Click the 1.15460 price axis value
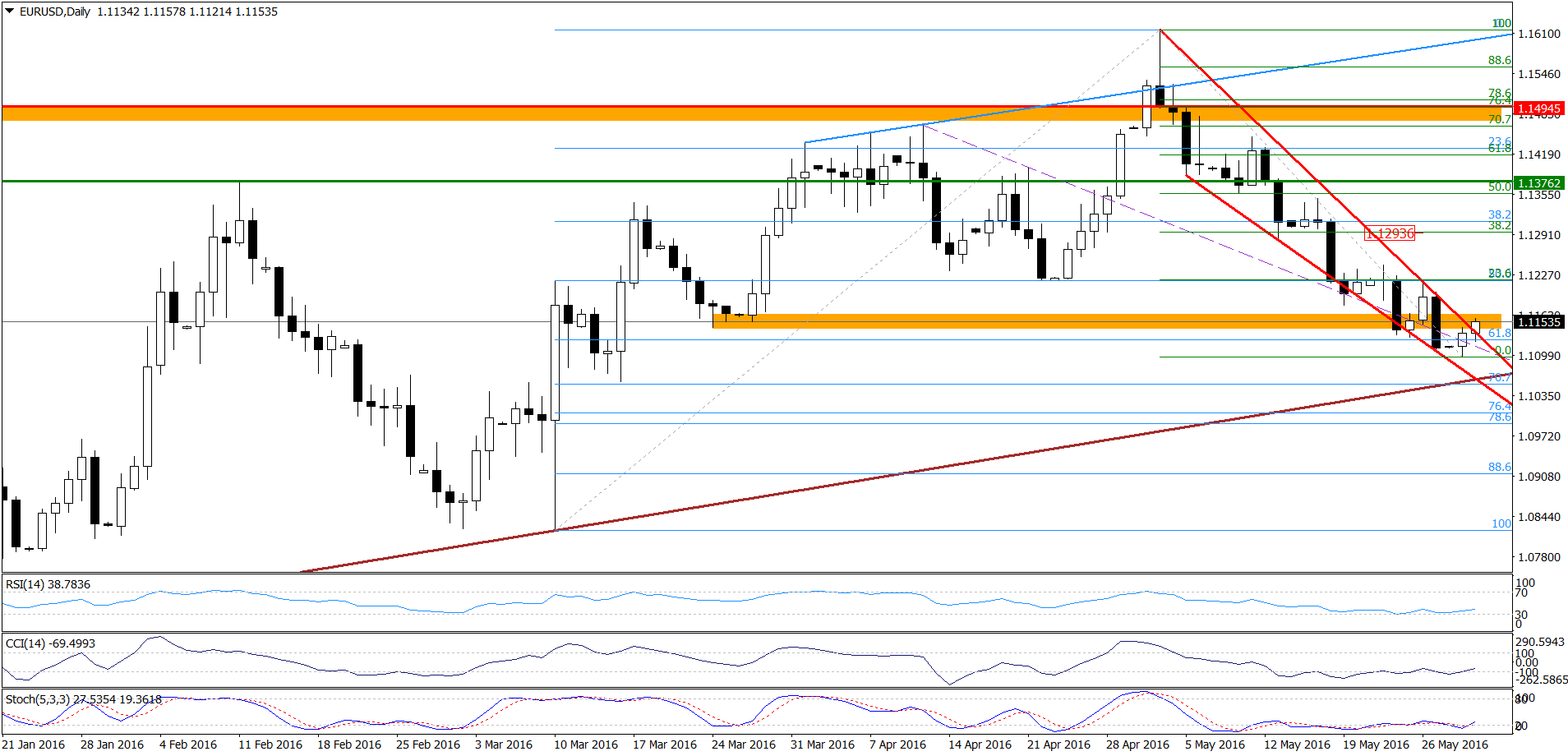This screenshot has width=1568, height=756. 1539,74
